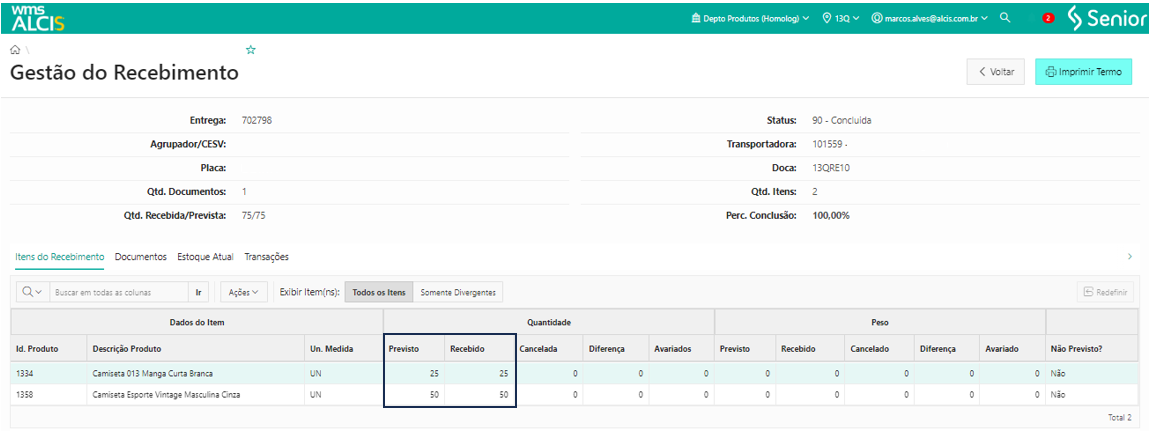Click the Voltar button

click(x=996, y=72)
